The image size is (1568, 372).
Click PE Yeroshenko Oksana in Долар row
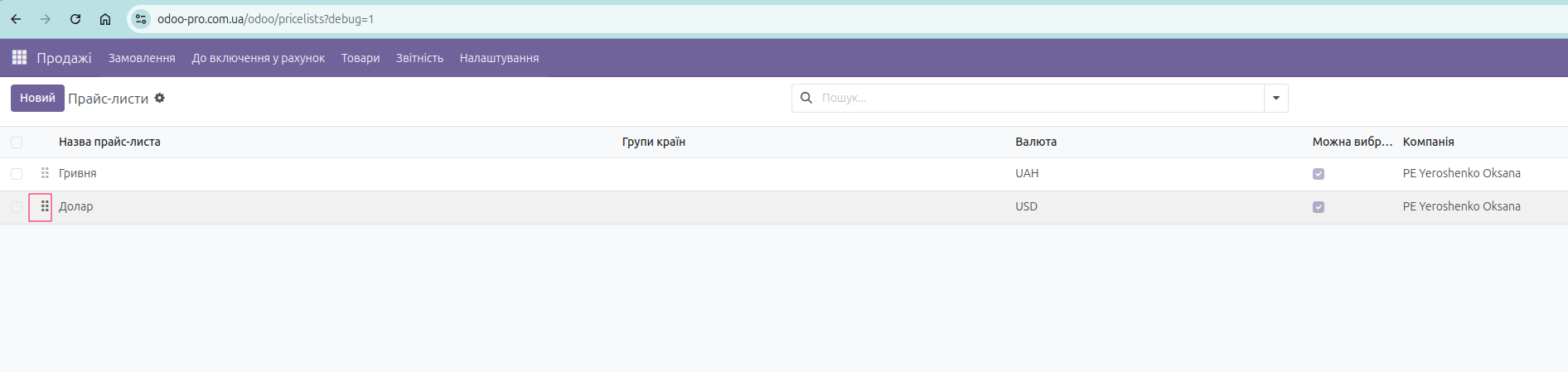click(x=1461, y=206)
